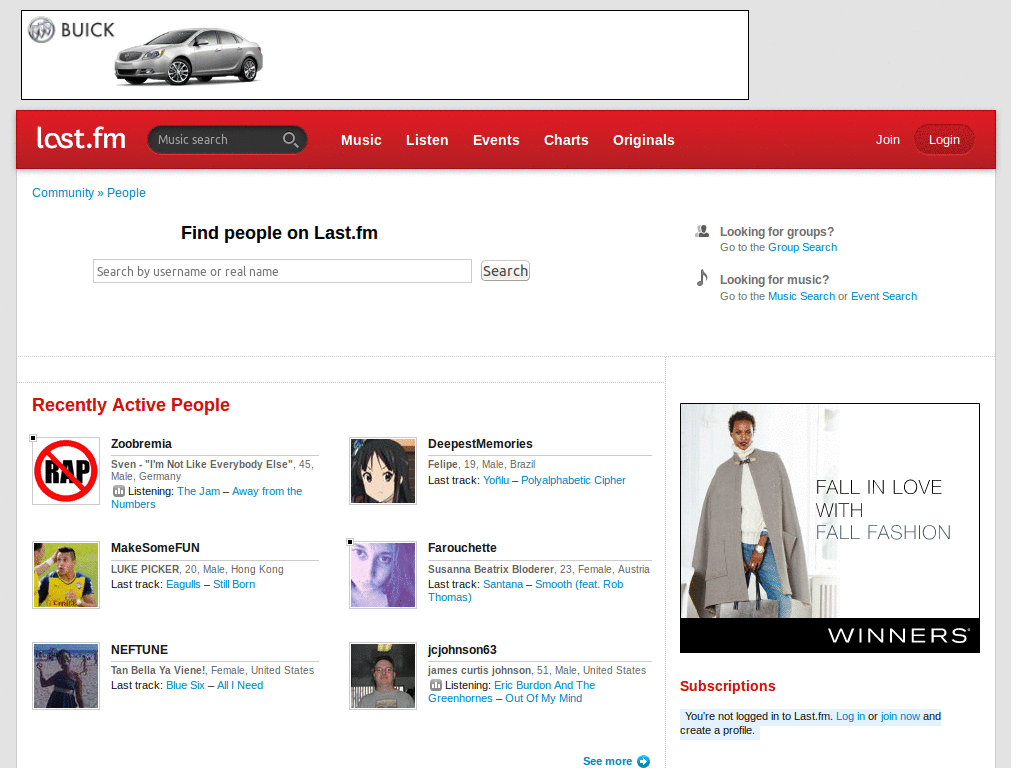Open MakeSomeFUN's avatar picture
This screenshot has height=768, width=1024.
pyautogui.click(x=66, y=575)
